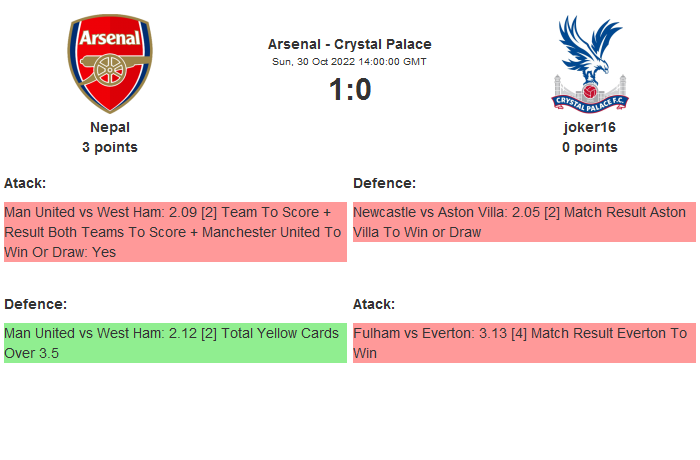700x460 pixels.
Task: Click the 3.13 odds in Everton bet
Action: click(493, 333)
